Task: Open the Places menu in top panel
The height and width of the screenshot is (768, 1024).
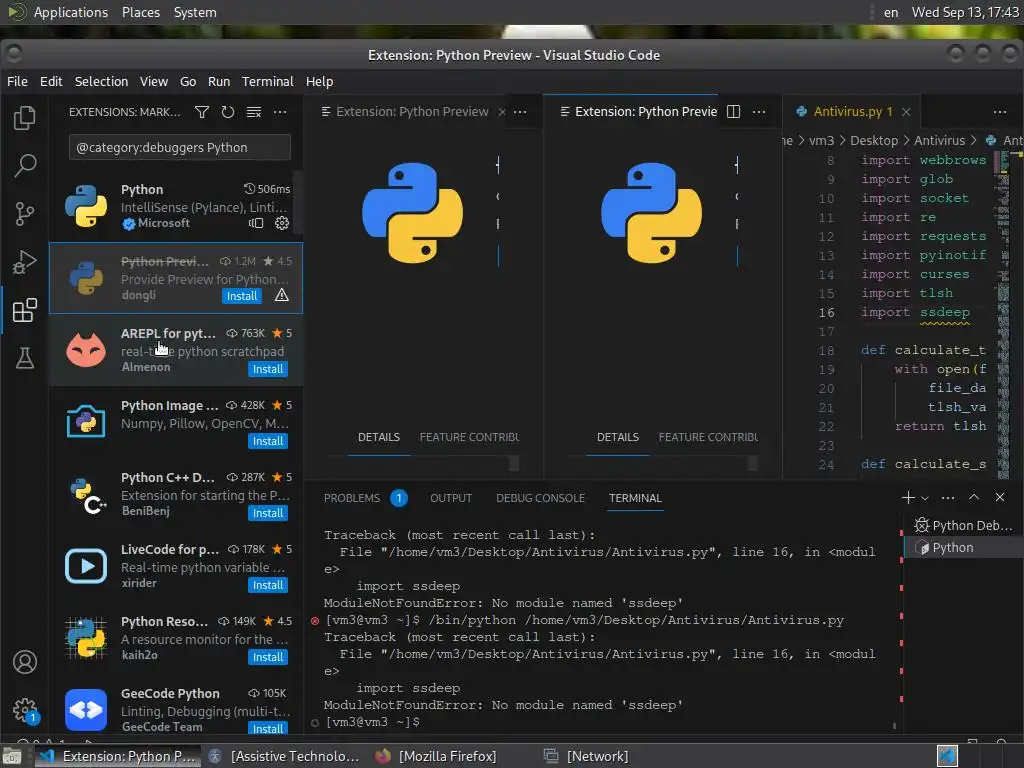Action: point(141,12)
